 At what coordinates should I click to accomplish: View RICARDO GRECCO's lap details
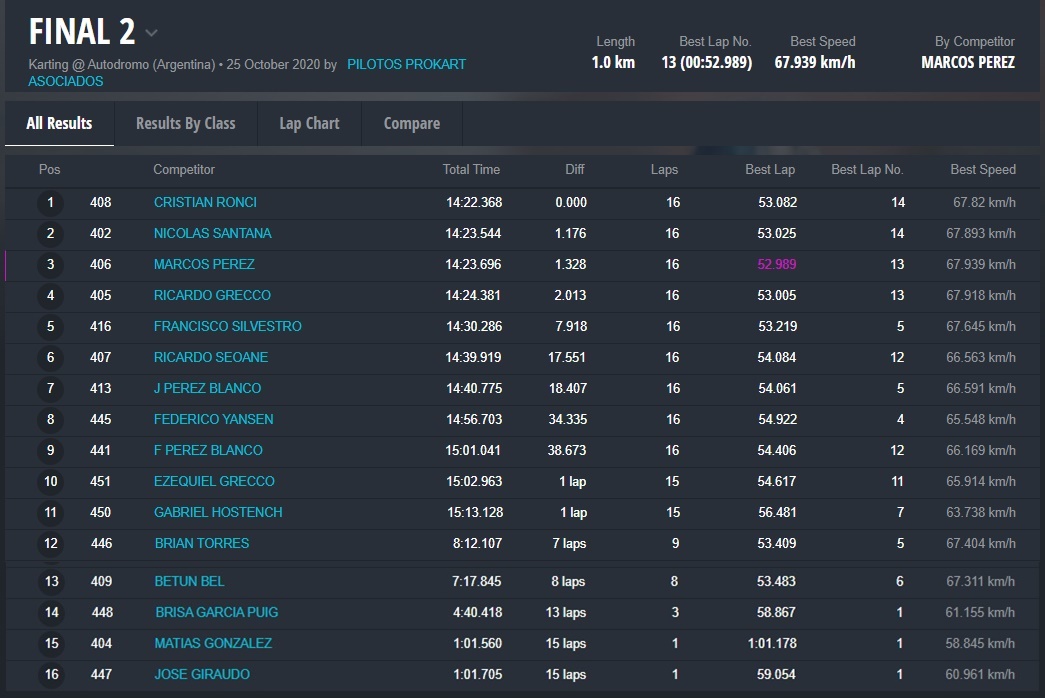212,295
